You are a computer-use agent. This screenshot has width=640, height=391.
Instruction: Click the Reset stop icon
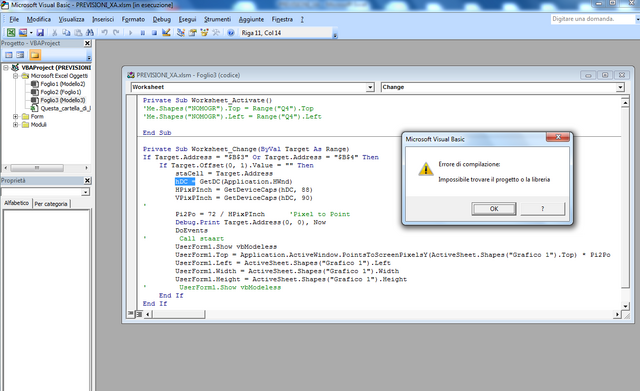pos(154,33)
